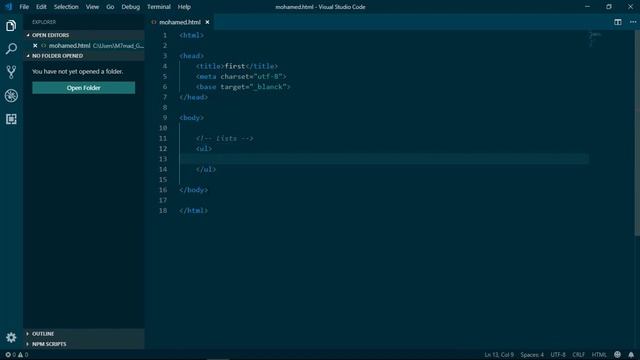Open the File menu
The image size is (640, 360).
24,7
